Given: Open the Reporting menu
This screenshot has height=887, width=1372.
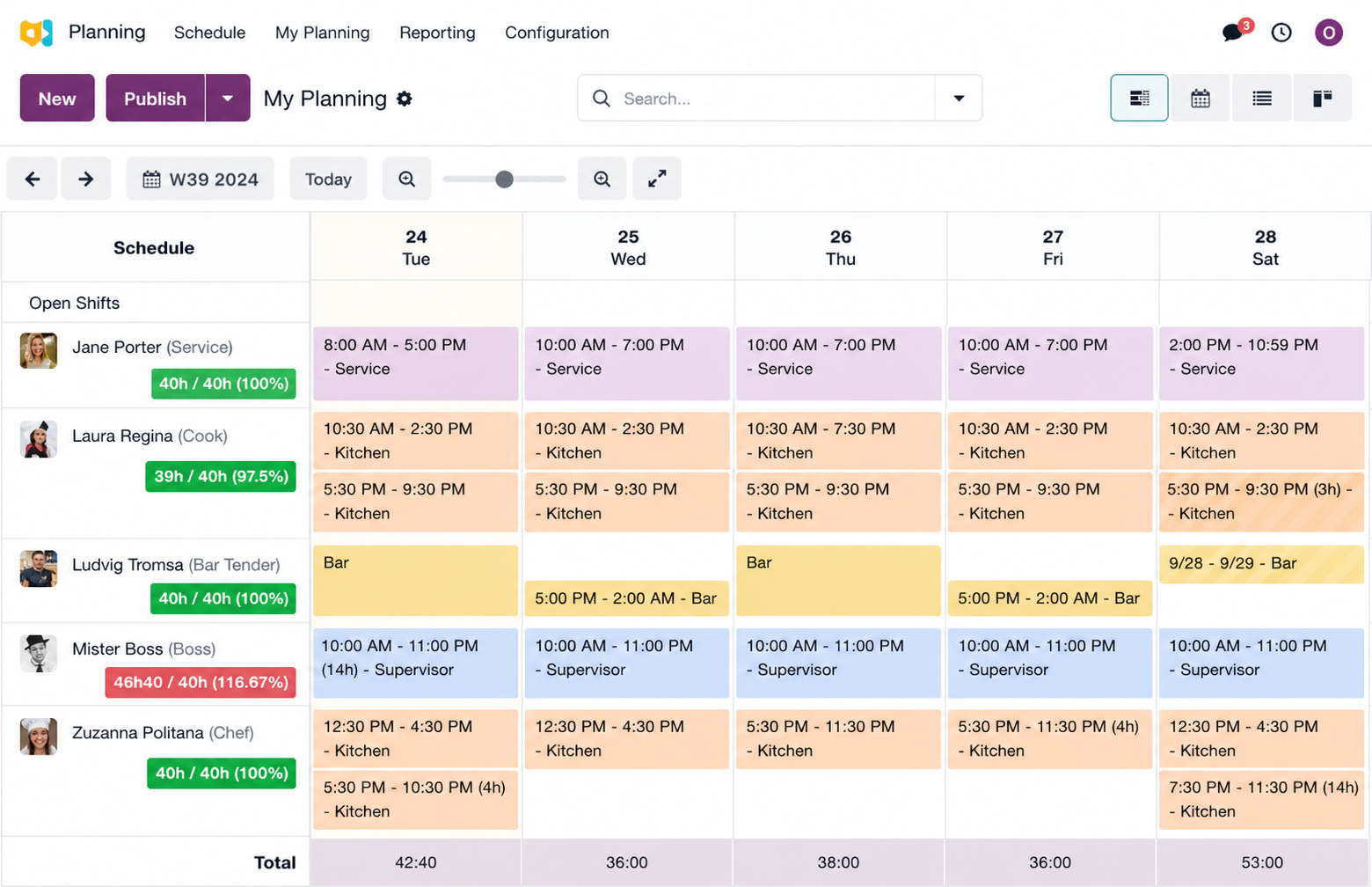Looking at the screenshot, I should point(437,33).
